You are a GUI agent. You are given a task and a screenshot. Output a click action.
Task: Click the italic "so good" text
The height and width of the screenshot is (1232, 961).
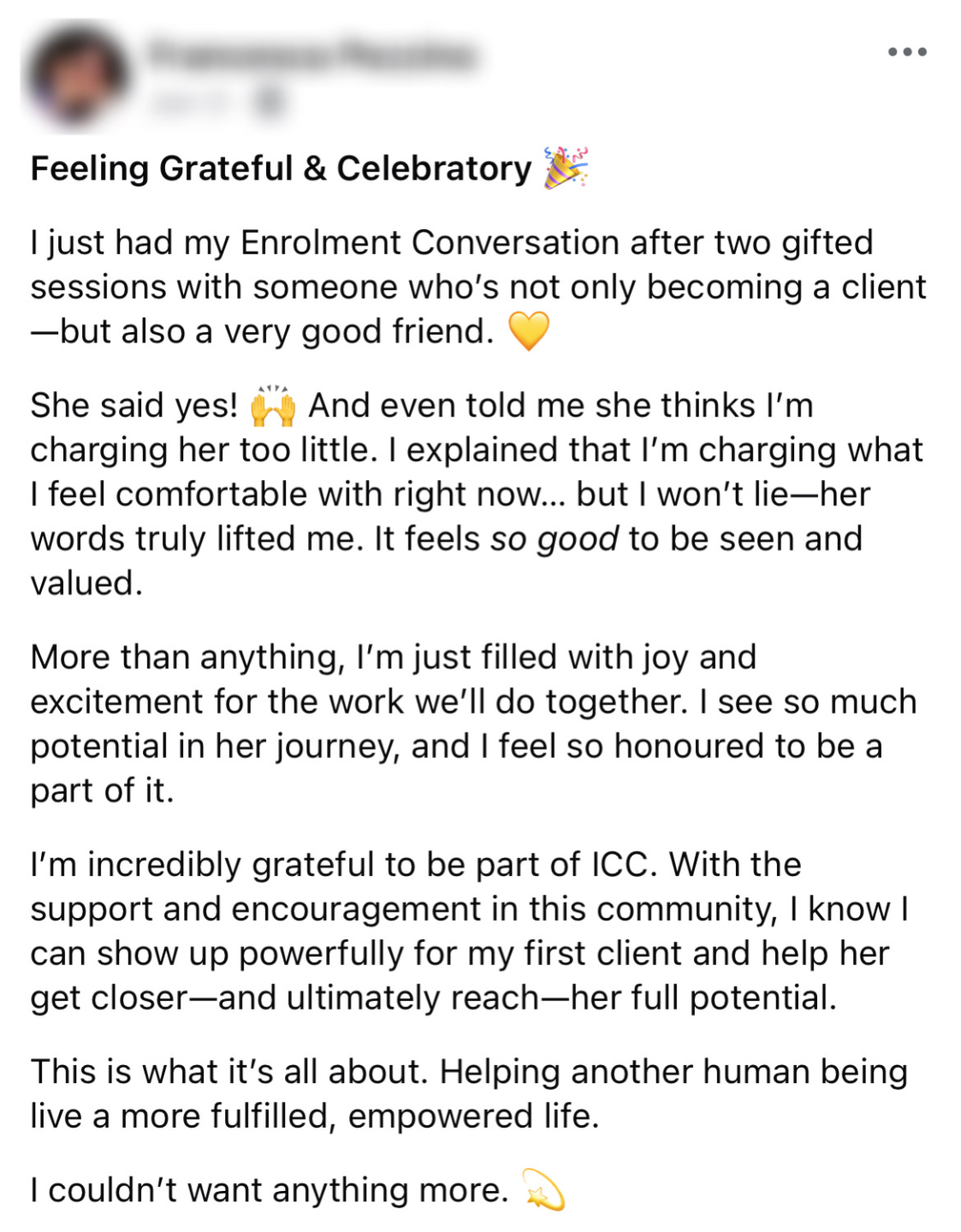coord(554,539)
